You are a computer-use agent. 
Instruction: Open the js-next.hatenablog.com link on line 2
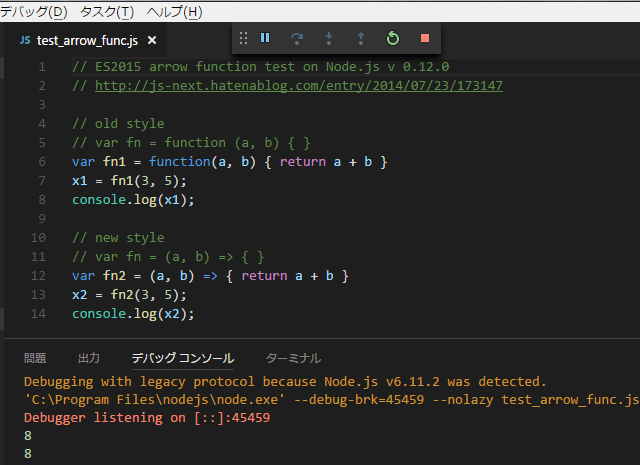tap(299, 86)
